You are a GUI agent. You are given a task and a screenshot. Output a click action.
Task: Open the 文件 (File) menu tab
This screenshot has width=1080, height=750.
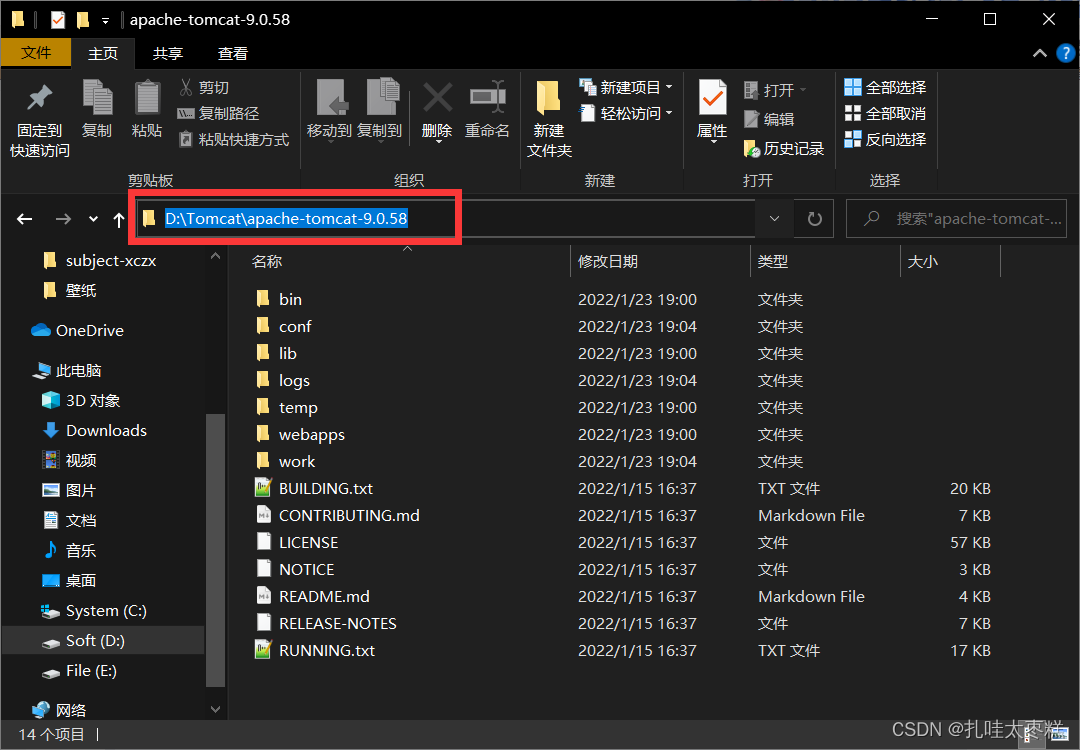(x=36, y=53)
